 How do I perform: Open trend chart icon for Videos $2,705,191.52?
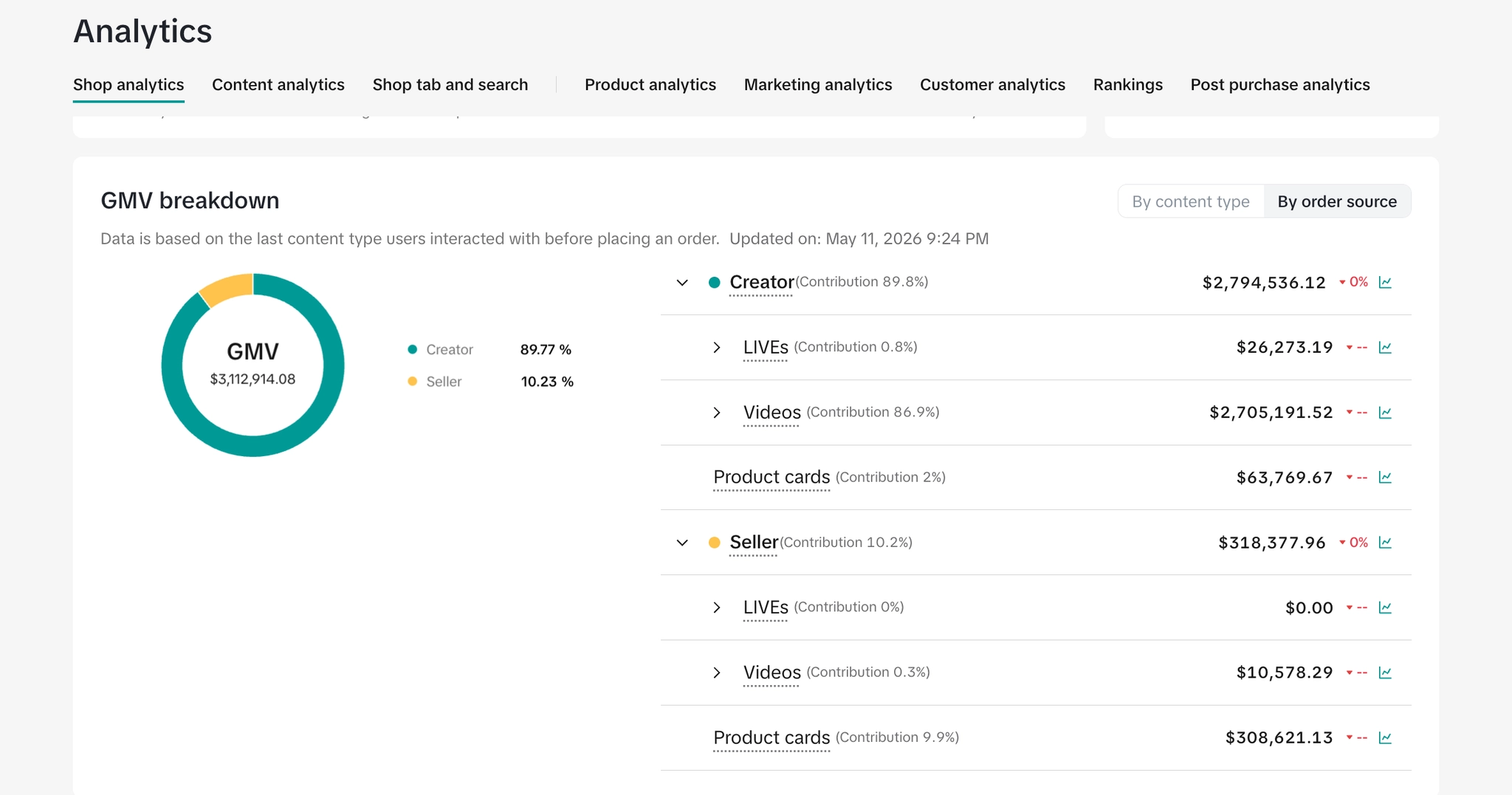pos(1385,412)
